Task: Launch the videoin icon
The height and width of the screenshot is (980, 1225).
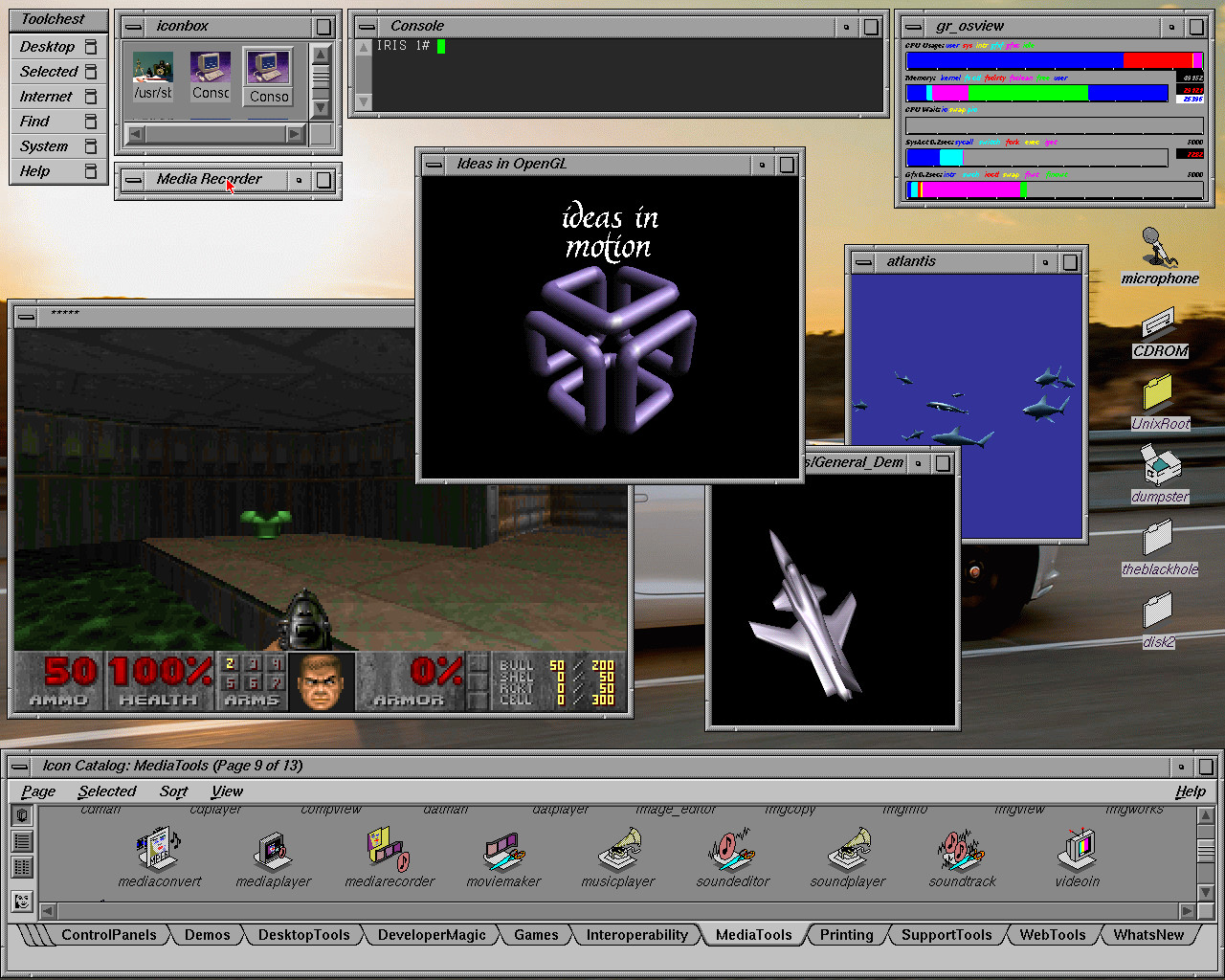Action: point(1078,850)
